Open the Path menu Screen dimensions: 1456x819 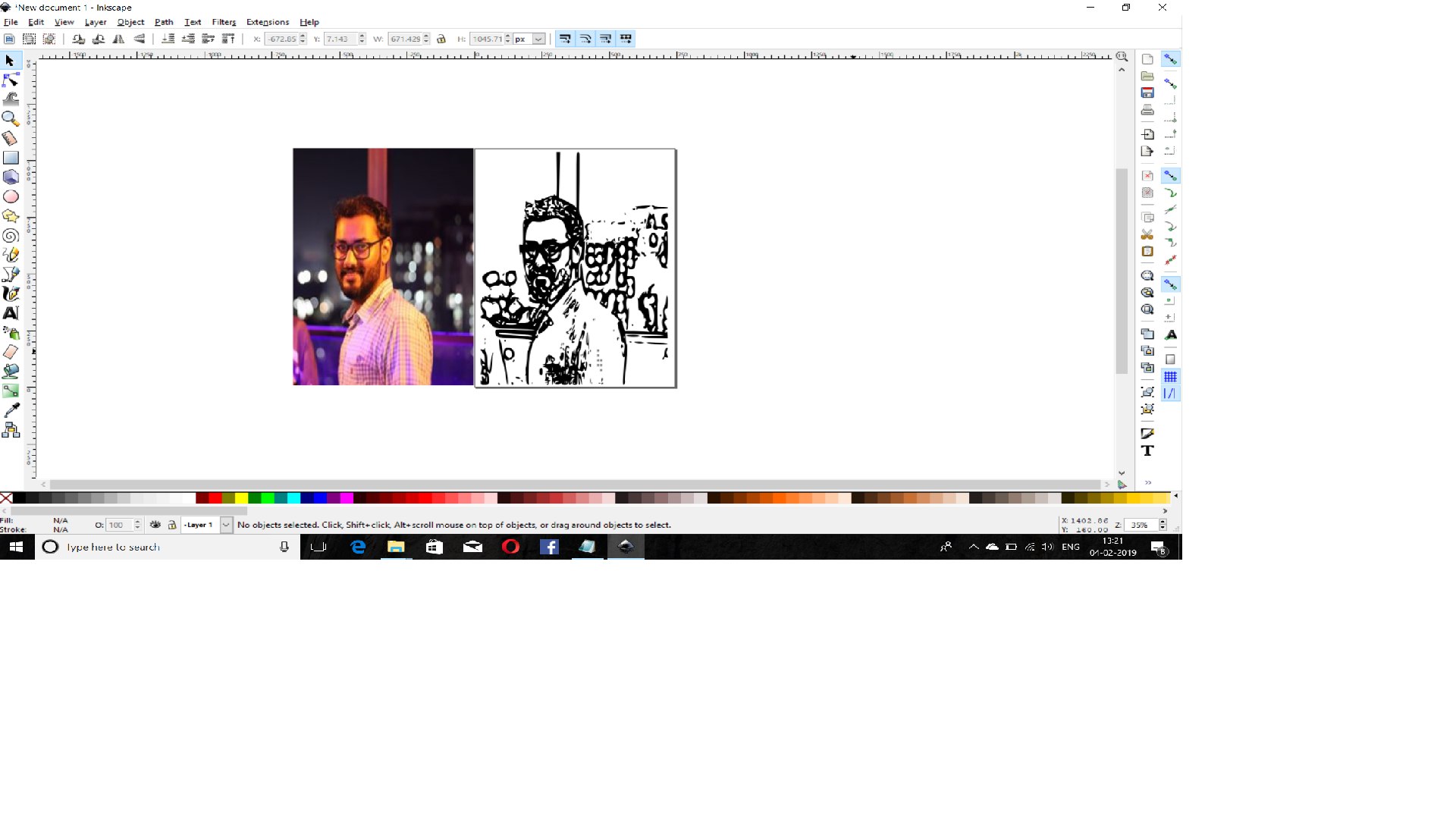(164, 22)
